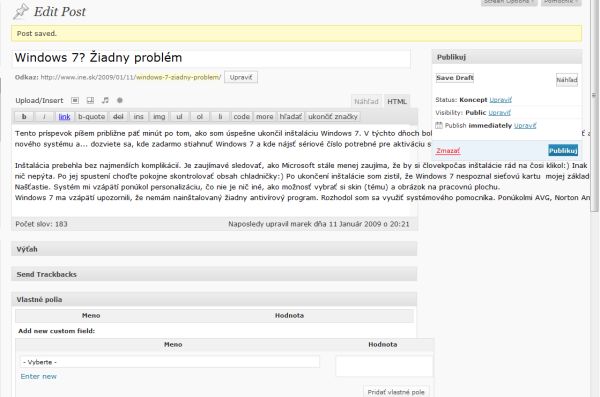Click the Add an Image upload icon

pos(75,100)
